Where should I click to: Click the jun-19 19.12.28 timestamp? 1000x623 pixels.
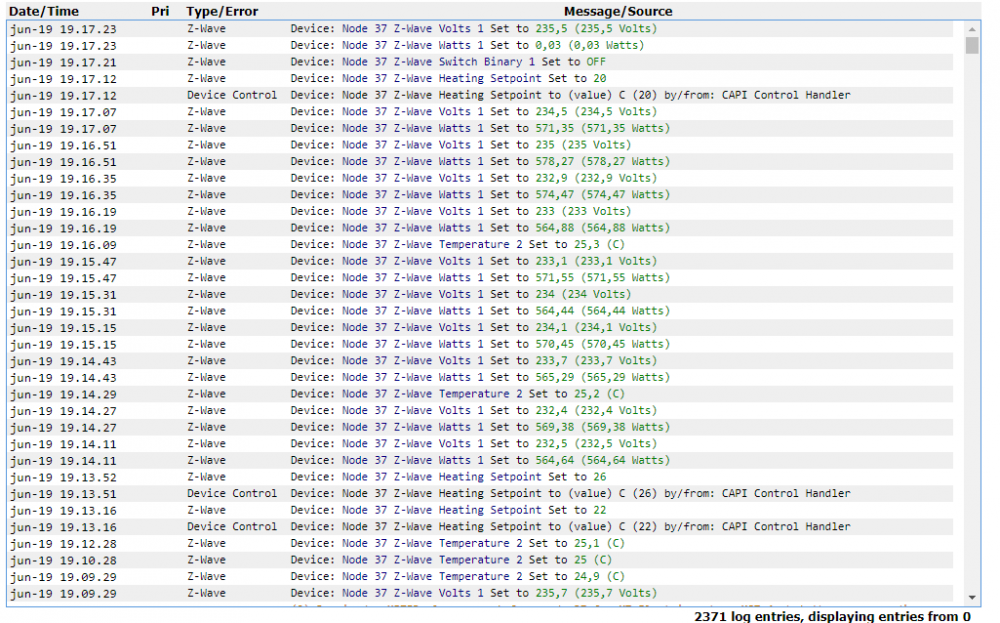62,543
